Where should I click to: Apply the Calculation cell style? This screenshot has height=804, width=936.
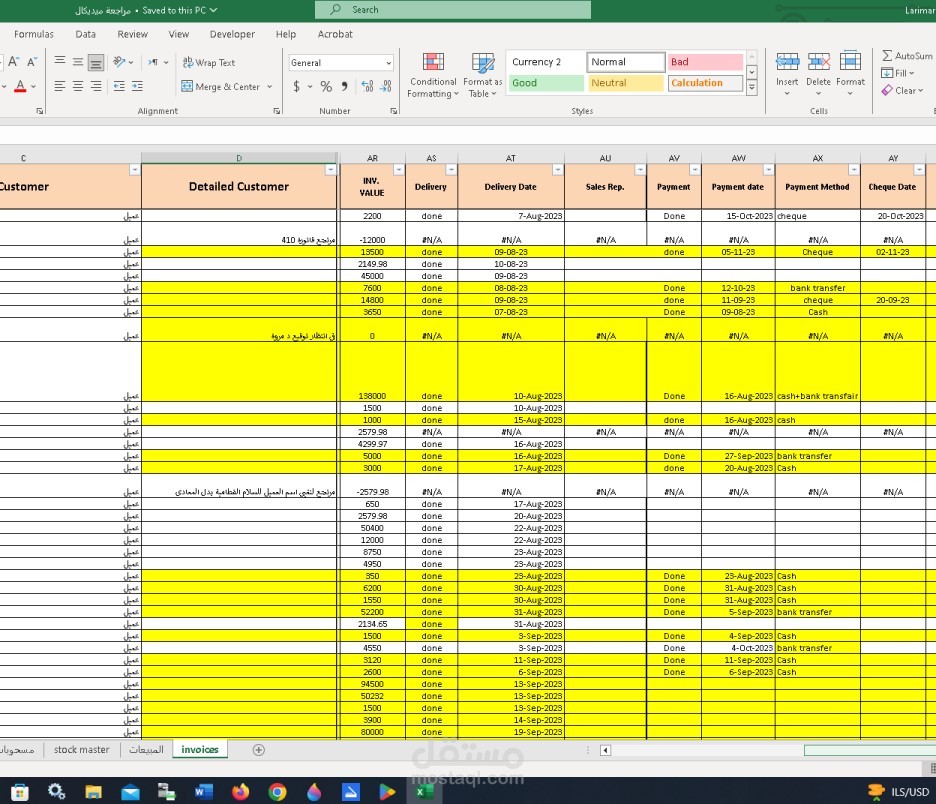pos(706,83)
